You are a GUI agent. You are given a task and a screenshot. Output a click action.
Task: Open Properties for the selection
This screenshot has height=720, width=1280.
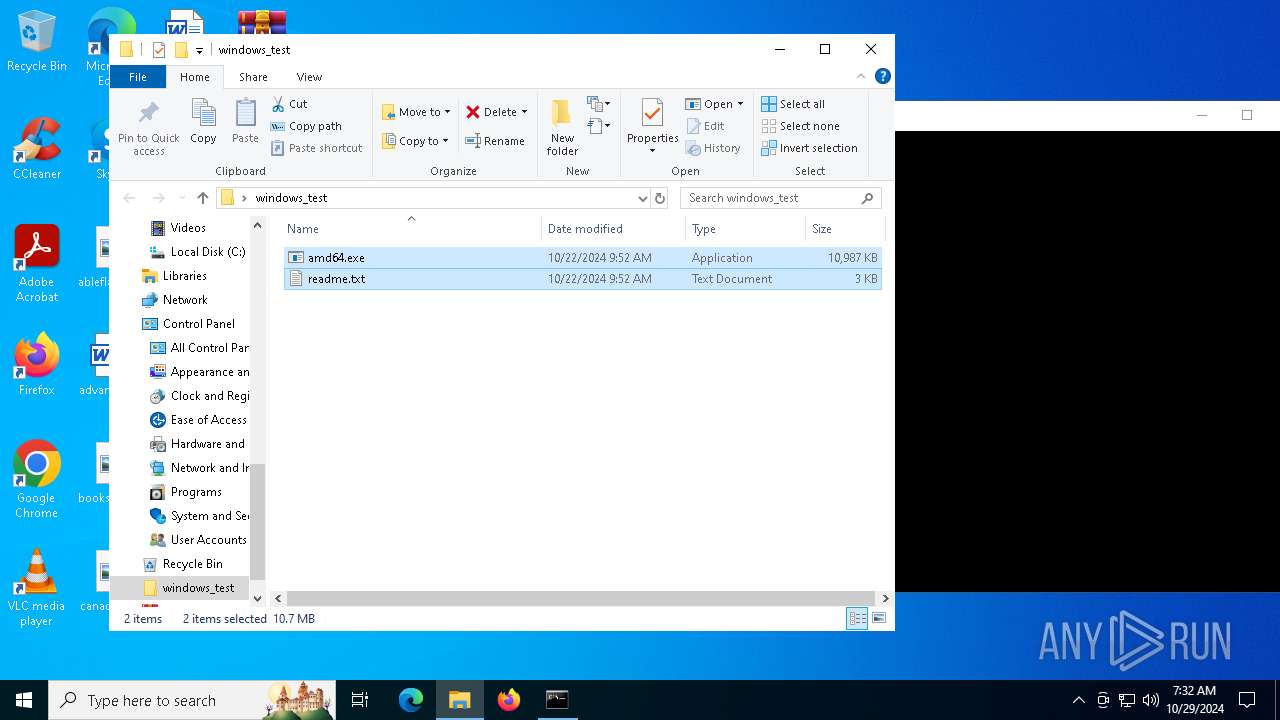click(652, 125)
